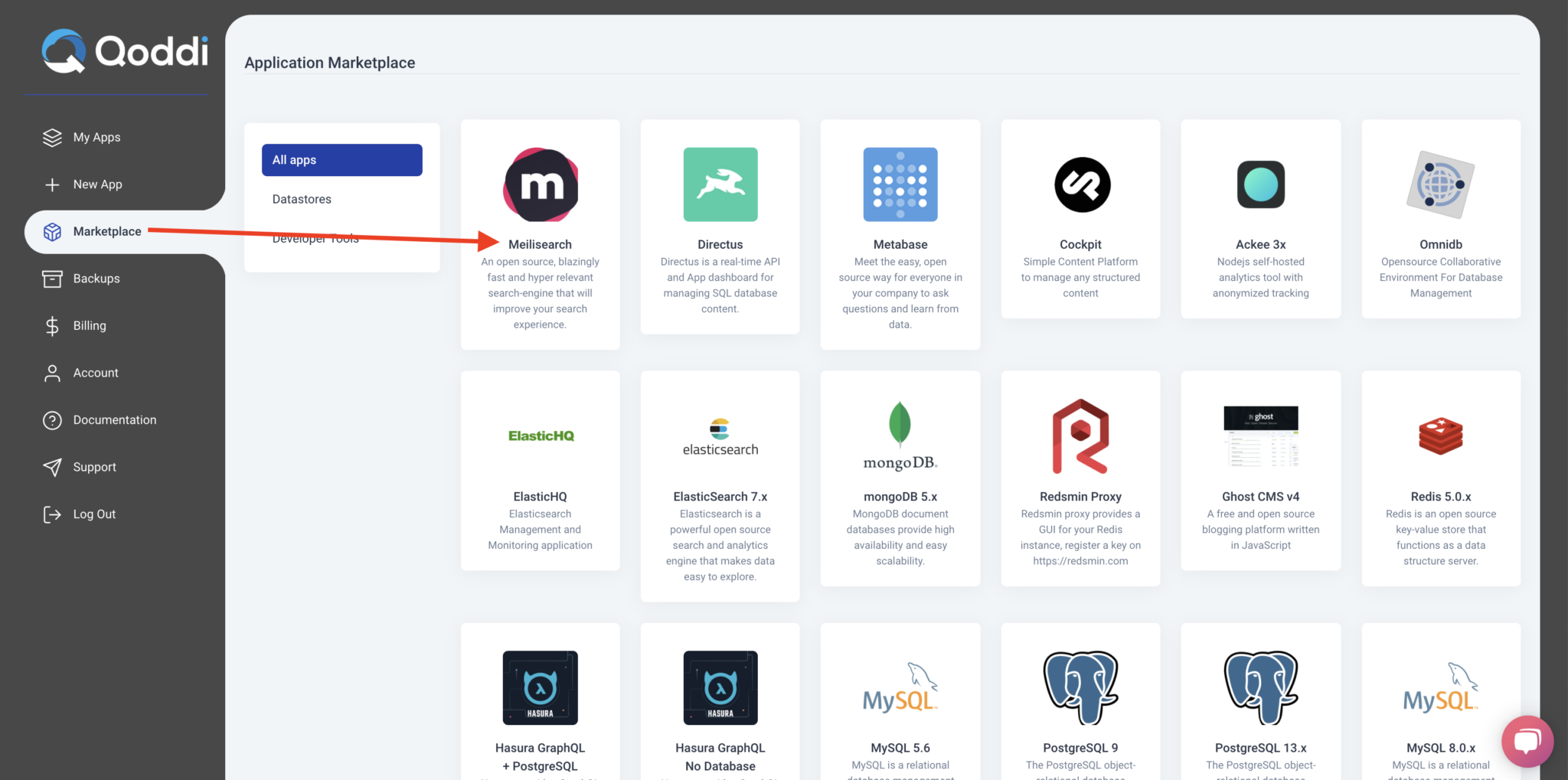The image size is (1568, 780).
Task: Select the Hasura GraphQL No Database icon
Action: [720, 687]
